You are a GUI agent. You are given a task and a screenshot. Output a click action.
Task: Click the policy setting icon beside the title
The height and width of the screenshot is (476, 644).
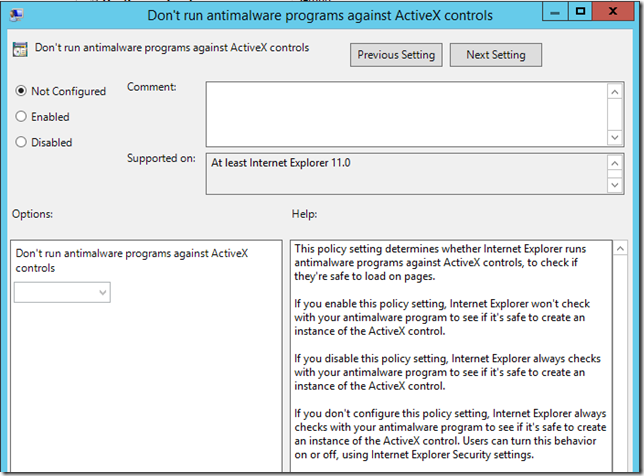20,49
